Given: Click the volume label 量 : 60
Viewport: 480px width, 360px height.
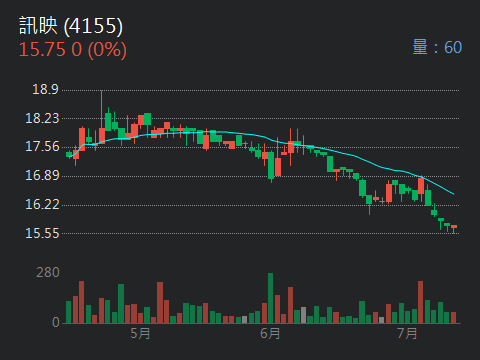Looking at the screenshot, I should tap(437, 47).
